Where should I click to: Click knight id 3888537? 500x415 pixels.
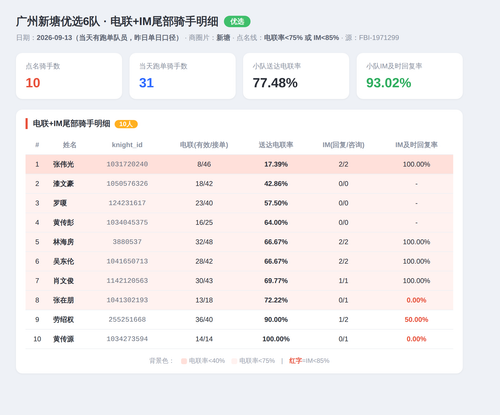coord(127,242)
